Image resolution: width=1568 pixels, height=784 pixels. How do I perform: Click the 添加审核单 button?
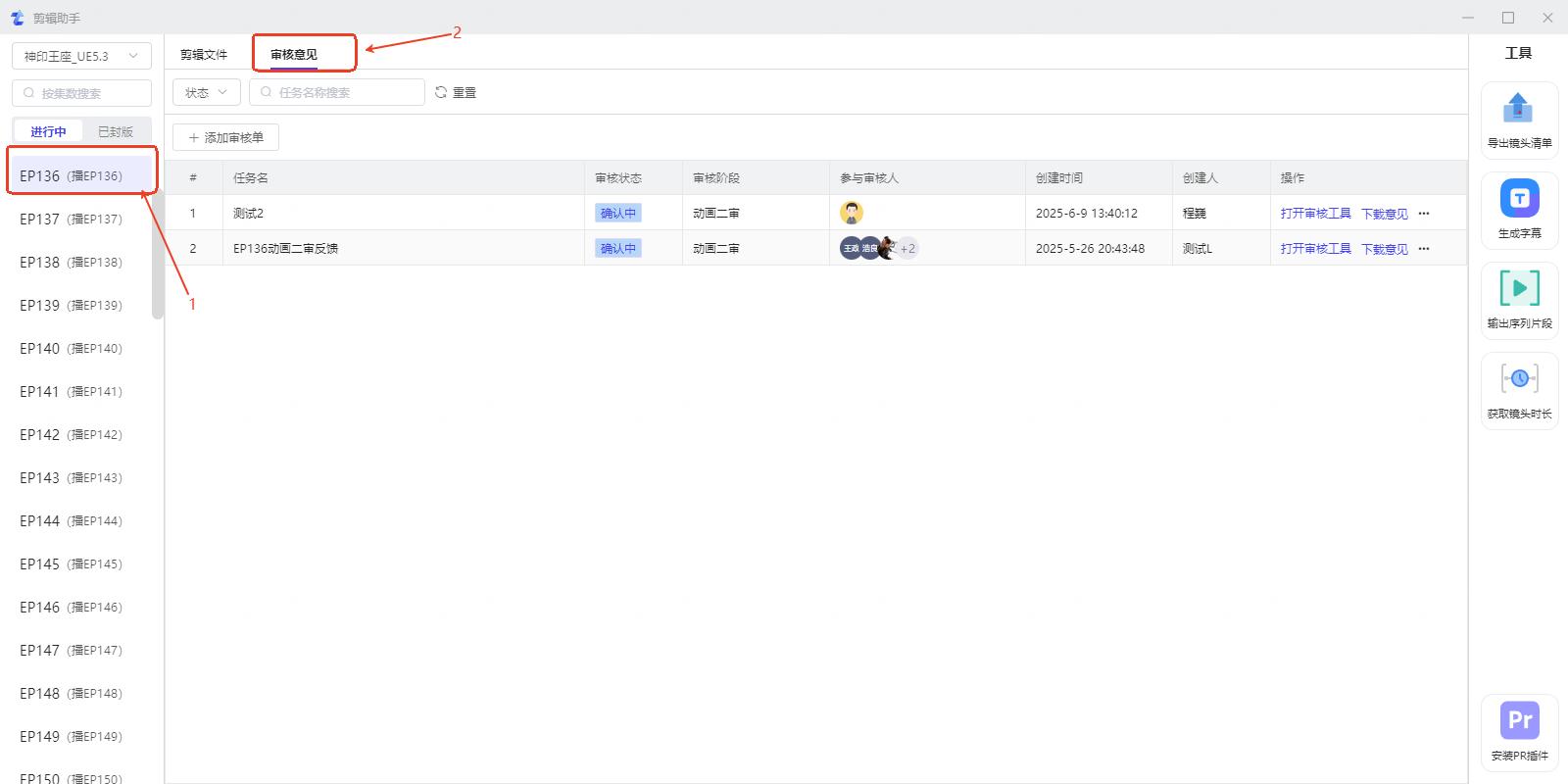click(225, 138)
